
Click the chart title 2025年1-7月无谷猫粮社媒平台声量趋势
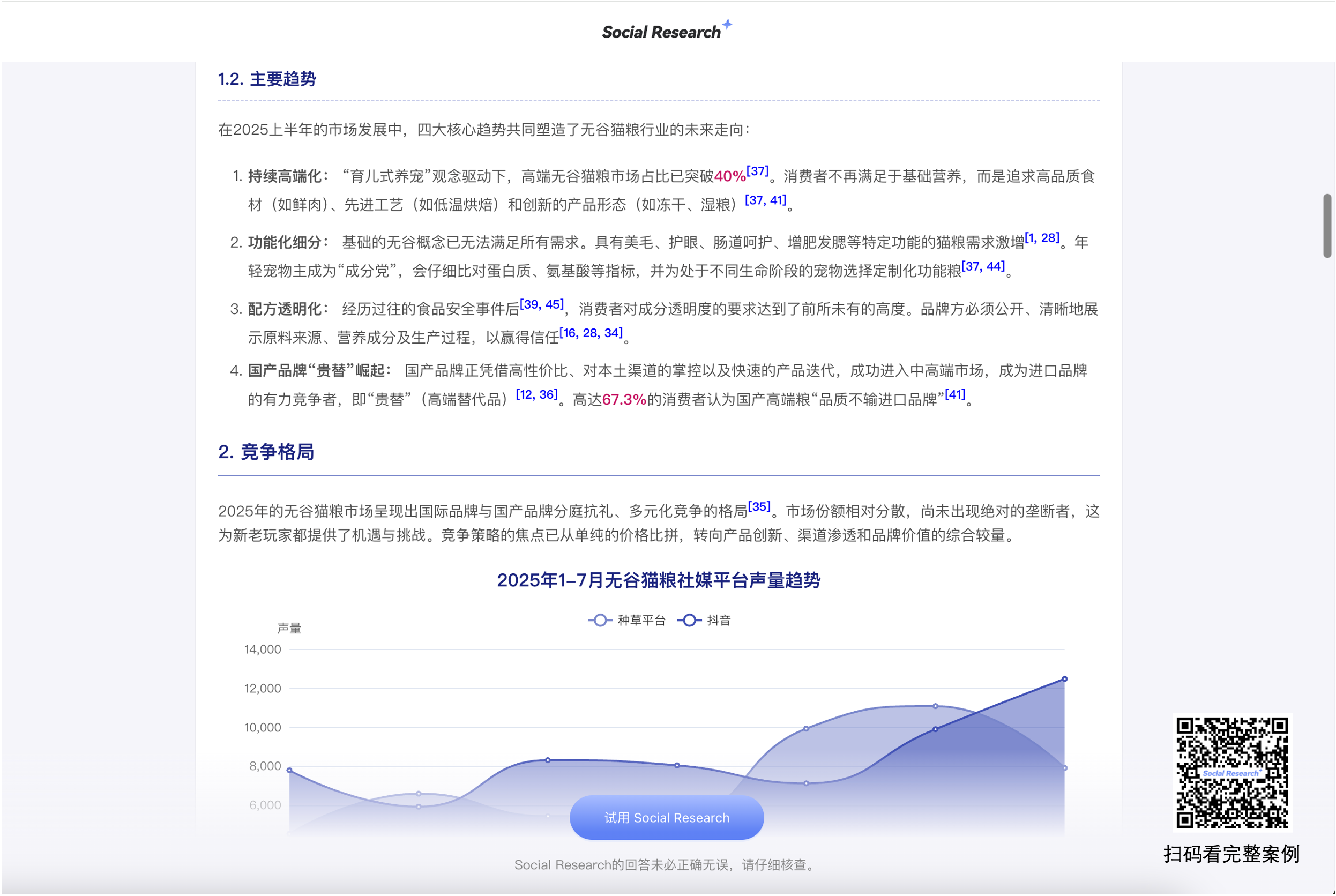click(658, 580)
